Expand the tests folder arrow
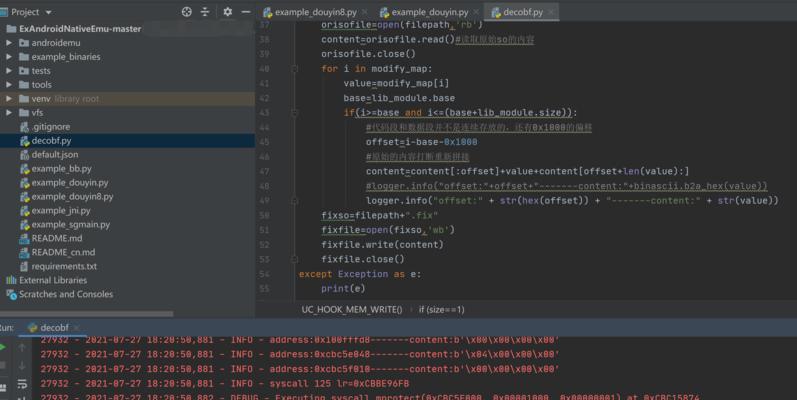 9,71
